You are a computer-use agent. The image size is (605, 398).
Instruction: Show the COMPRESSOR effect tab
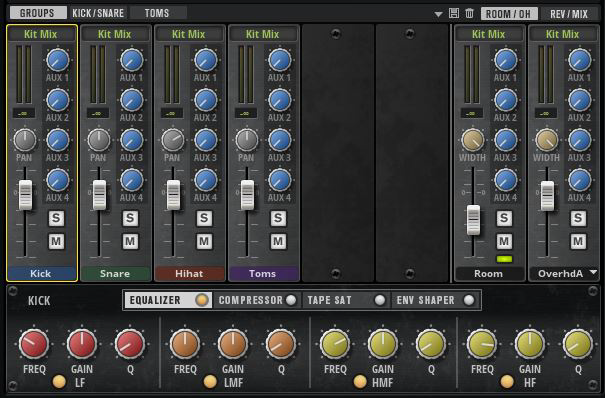[257, 300]
